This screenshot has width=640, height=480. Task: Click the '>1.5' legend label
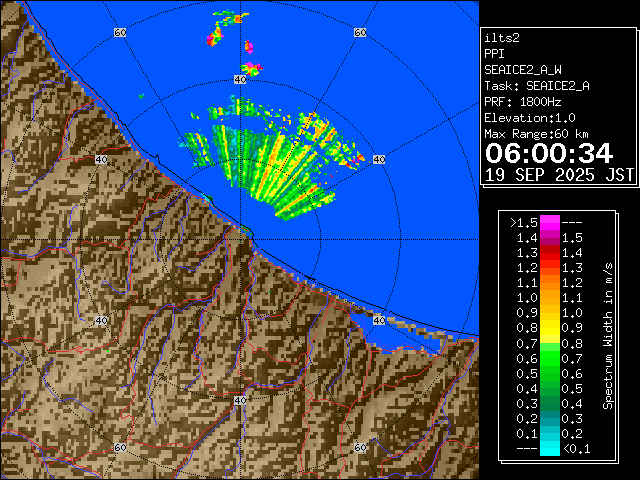click(x=521, y=222)
